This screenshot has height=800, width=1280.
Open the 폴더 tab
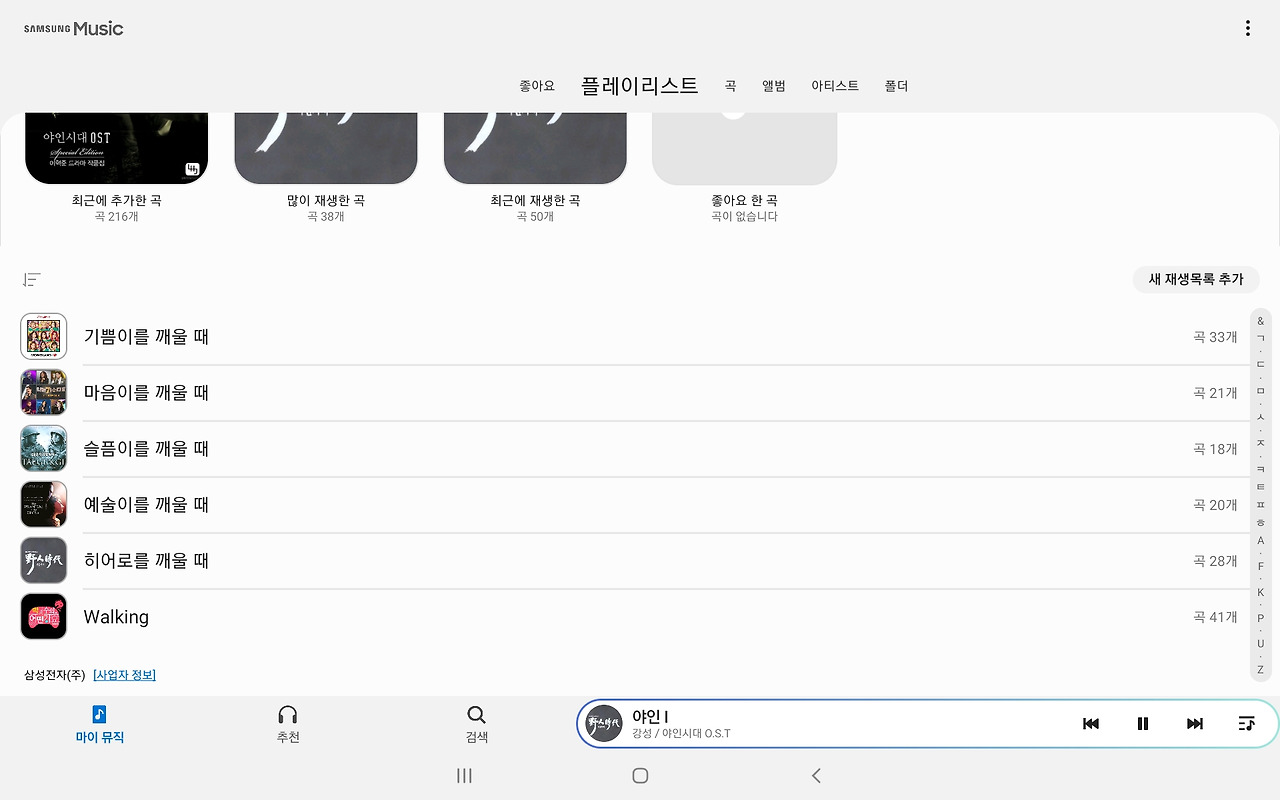pos(896,86)
